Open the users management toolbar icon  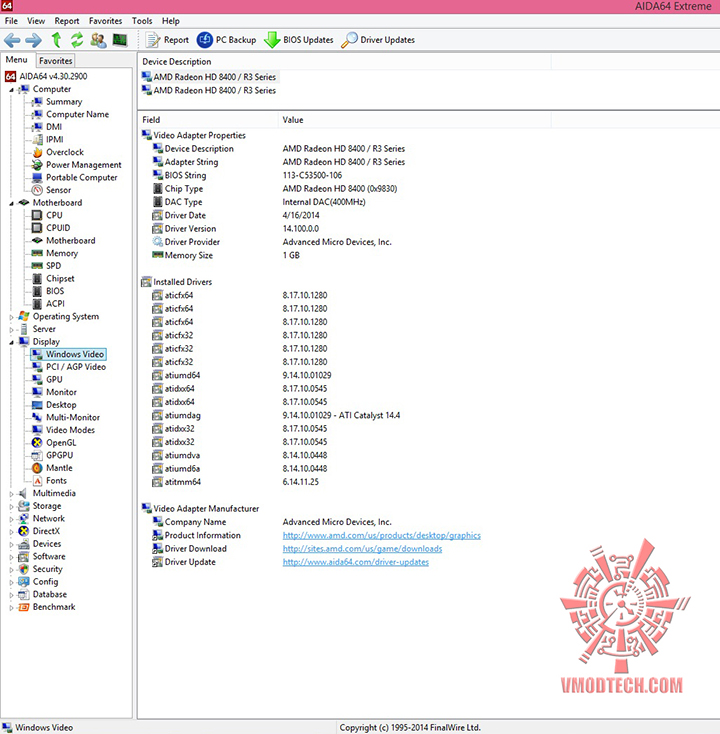coord(98,40)
